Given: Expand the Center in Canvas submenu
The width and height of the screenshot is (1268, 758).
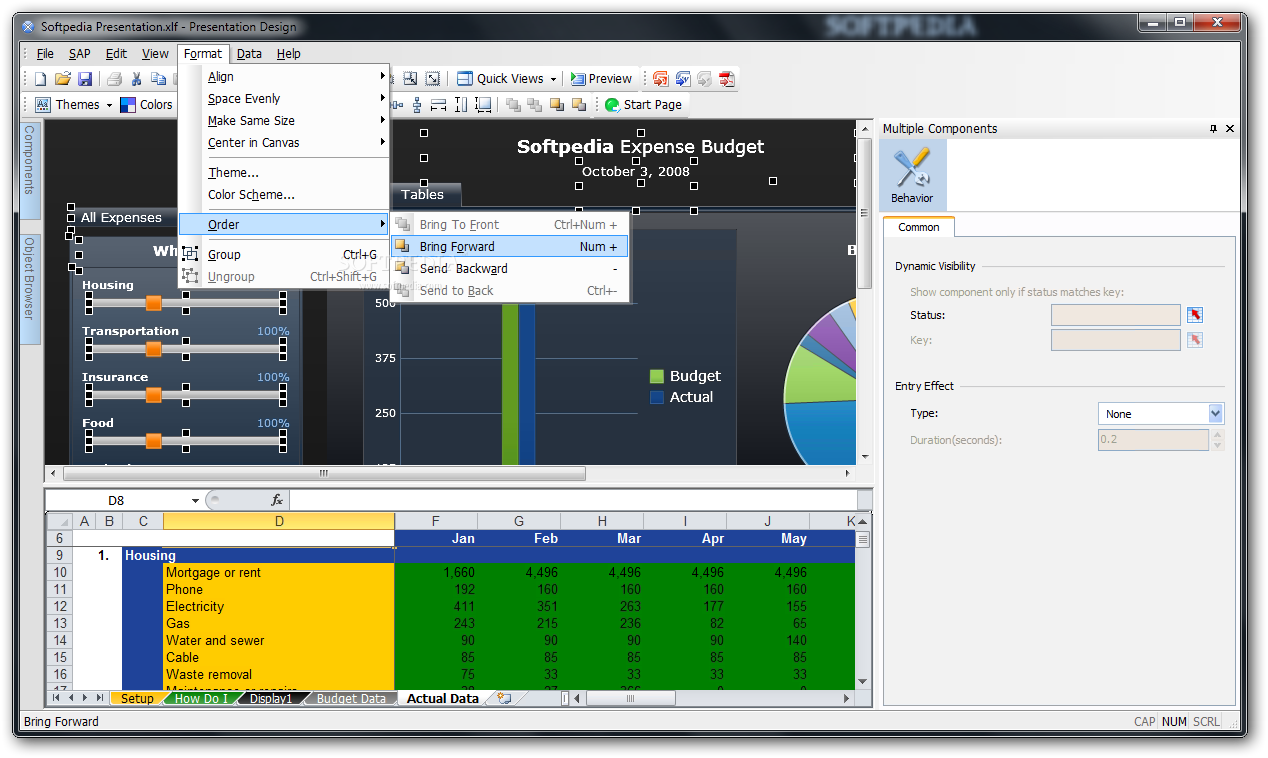Looking at the screenshot, I should (283, 143).
